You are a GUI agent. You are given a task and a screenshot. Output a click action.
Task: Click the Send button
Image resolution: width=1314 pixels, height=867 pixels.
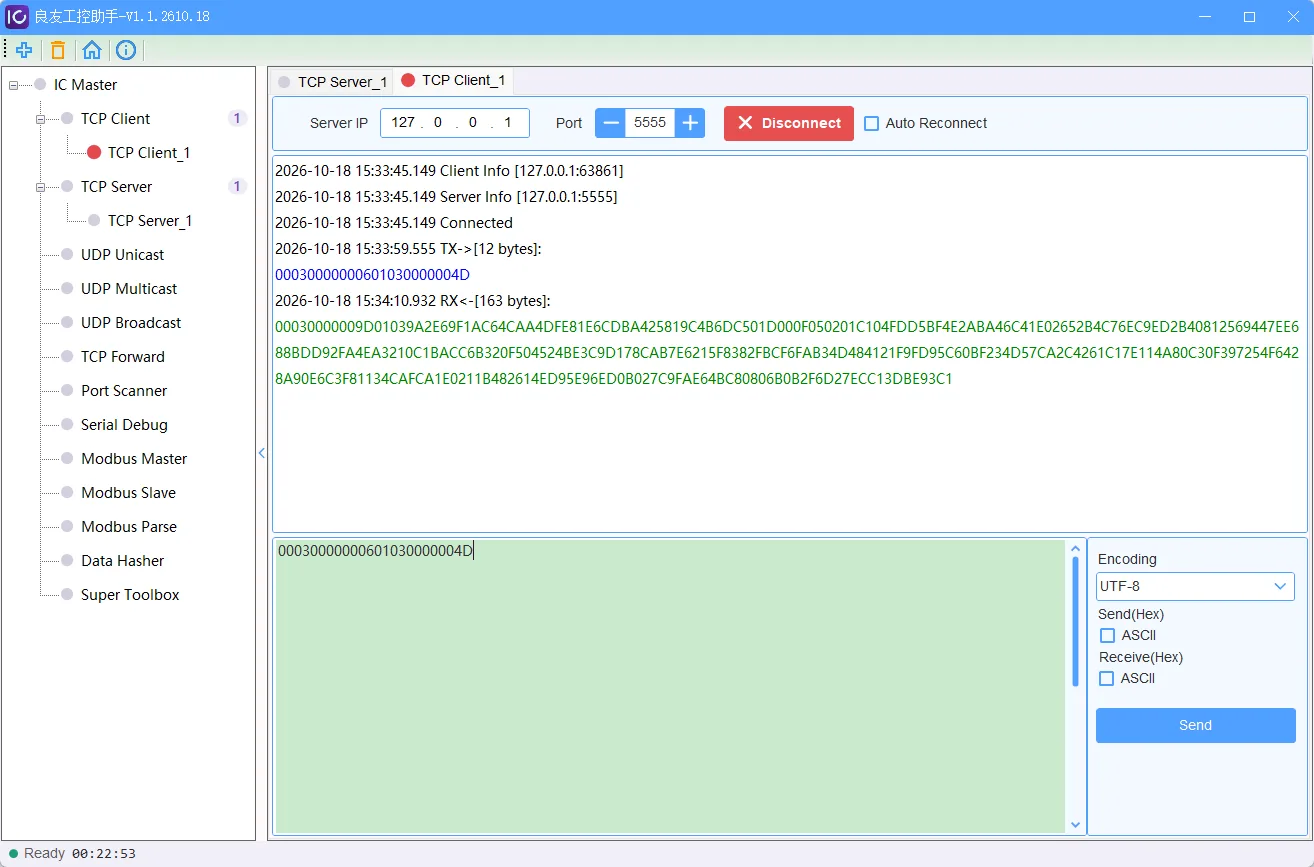[x=1195, y=726]
